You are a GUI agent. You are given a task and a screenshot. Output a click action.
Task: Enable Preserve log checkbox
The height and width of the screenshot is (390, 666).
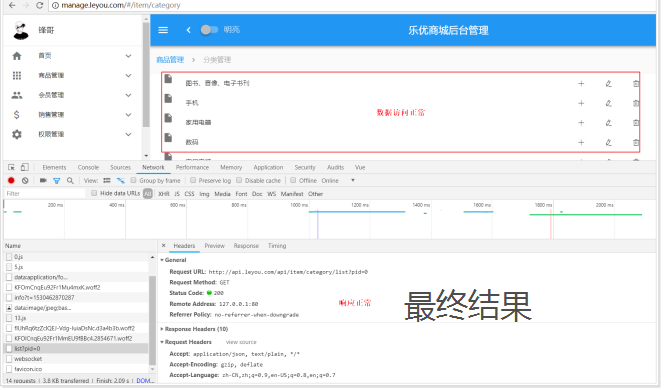click(193, 180)
